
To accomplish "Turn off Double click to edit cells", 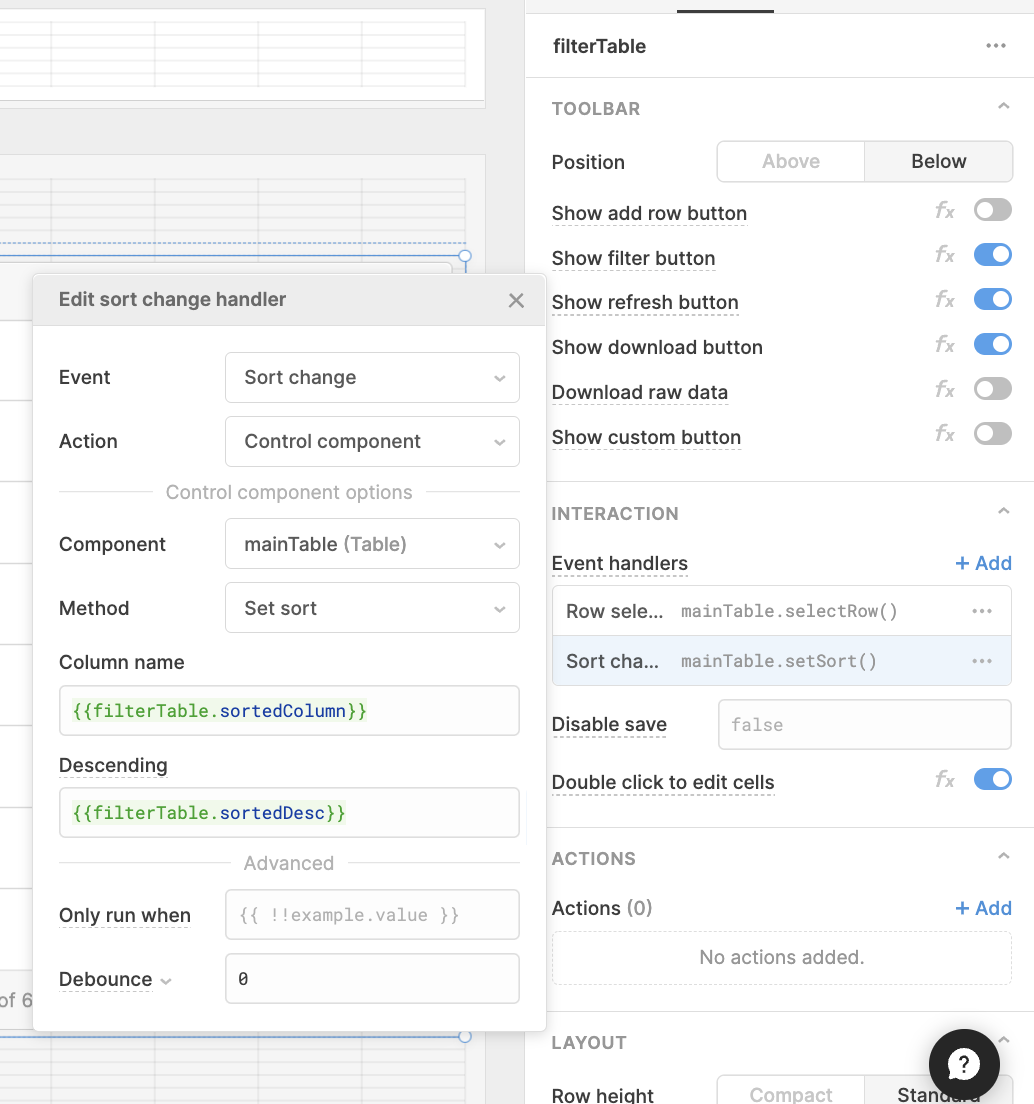I will [992, 779].
